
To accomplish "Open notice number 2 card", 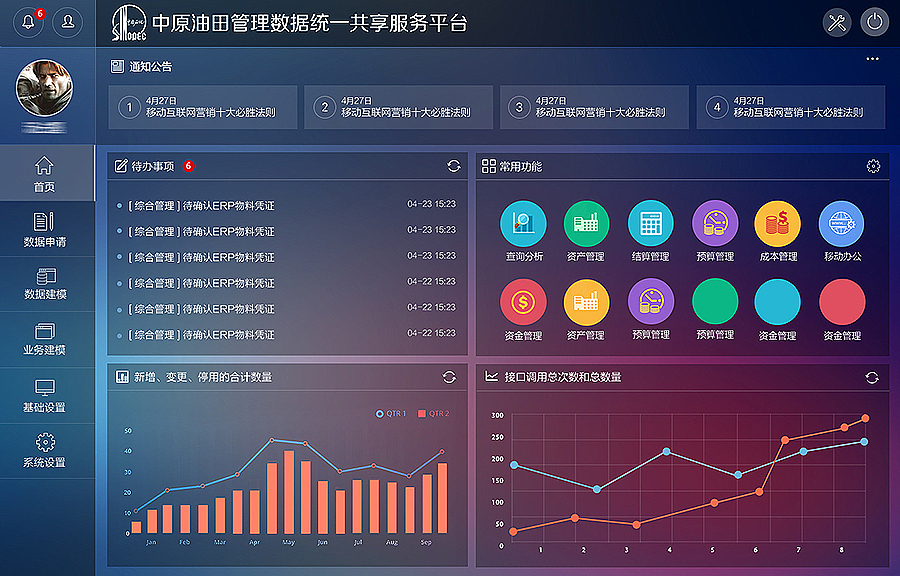I will tap(398, 107).
